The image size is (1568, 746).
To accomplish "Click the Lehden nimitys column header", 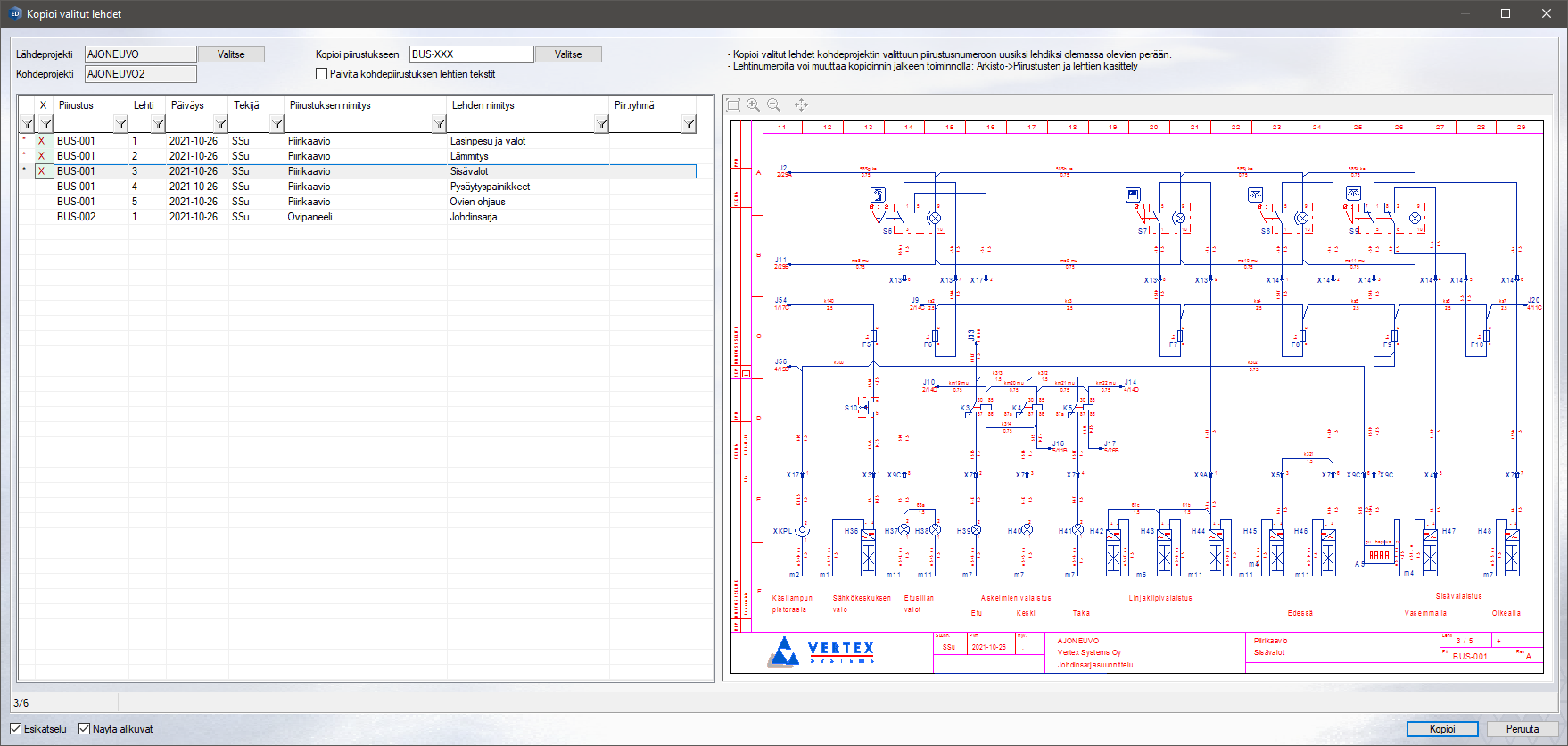I will click(x=483, y=105).
